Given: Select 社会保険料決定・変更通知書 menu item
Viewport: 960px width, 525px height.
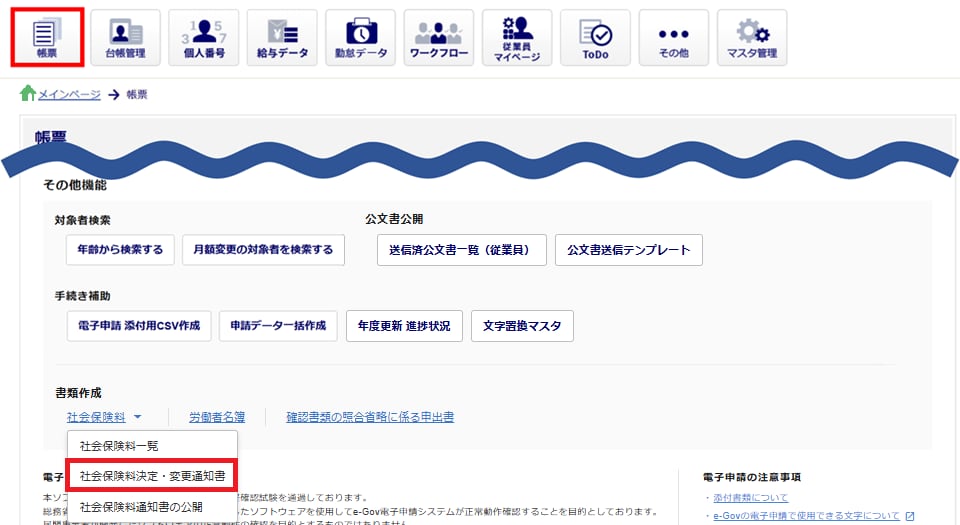Looking at the screenshot, I should coord(151,476).
